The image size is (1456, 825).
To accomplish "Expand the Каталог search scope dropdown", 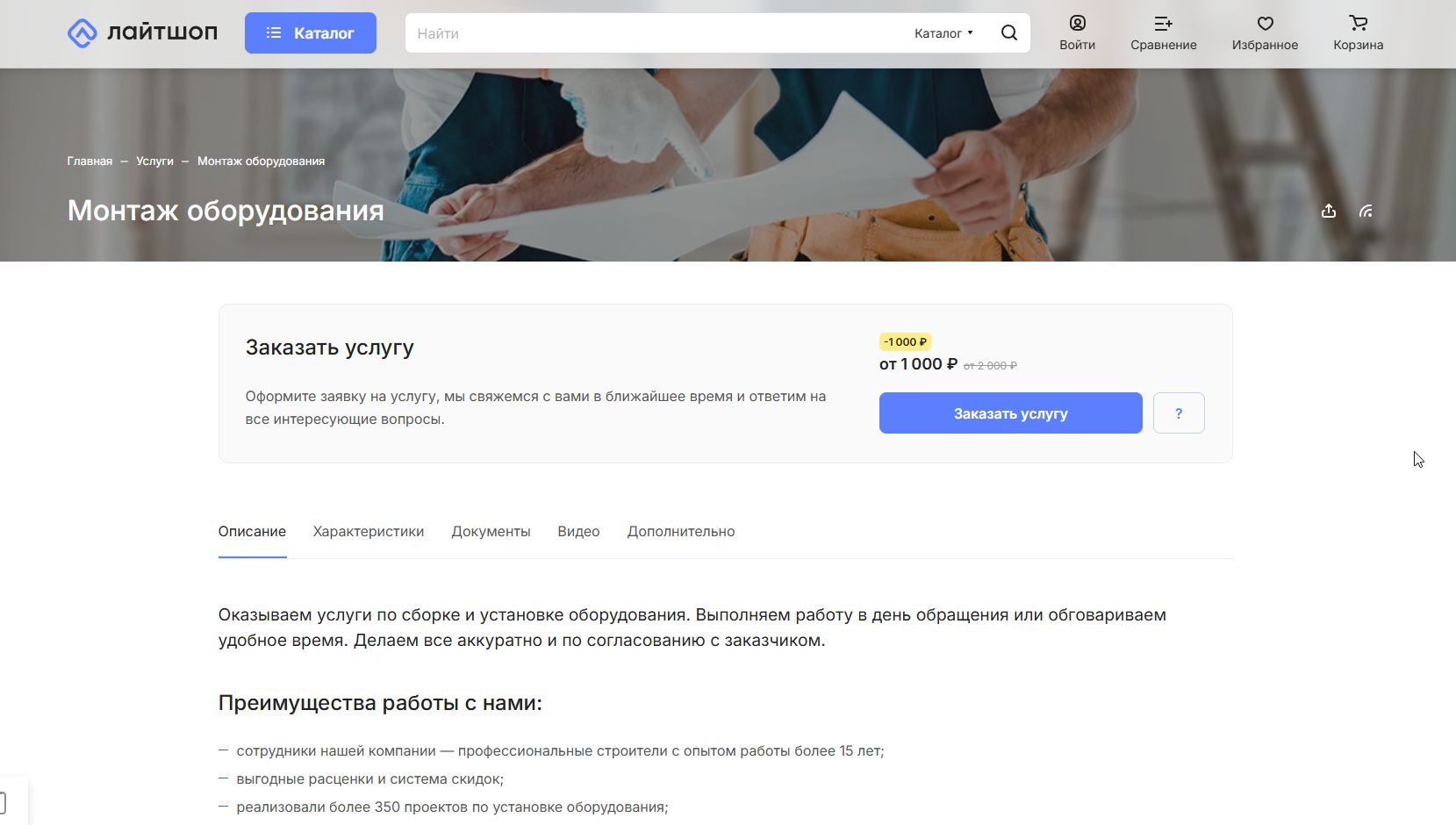I will tap(943, 33).
